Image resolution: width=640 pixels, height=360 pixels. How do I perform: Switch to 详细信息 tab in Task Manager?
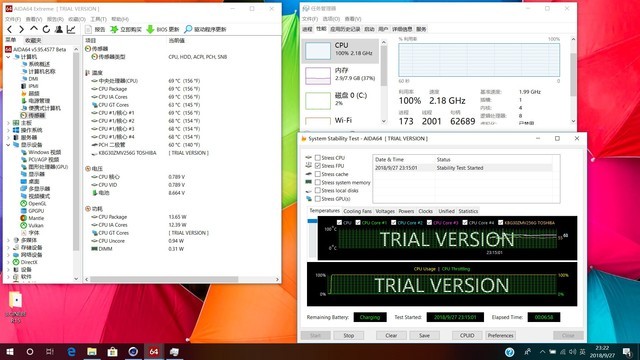pyautogui.click(x=402, y=29)
